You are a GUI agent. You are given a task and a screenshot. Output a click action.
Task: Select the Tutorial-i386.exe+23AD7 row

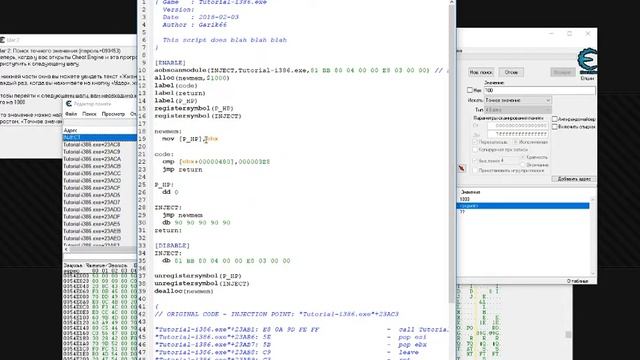coord(100,202)
